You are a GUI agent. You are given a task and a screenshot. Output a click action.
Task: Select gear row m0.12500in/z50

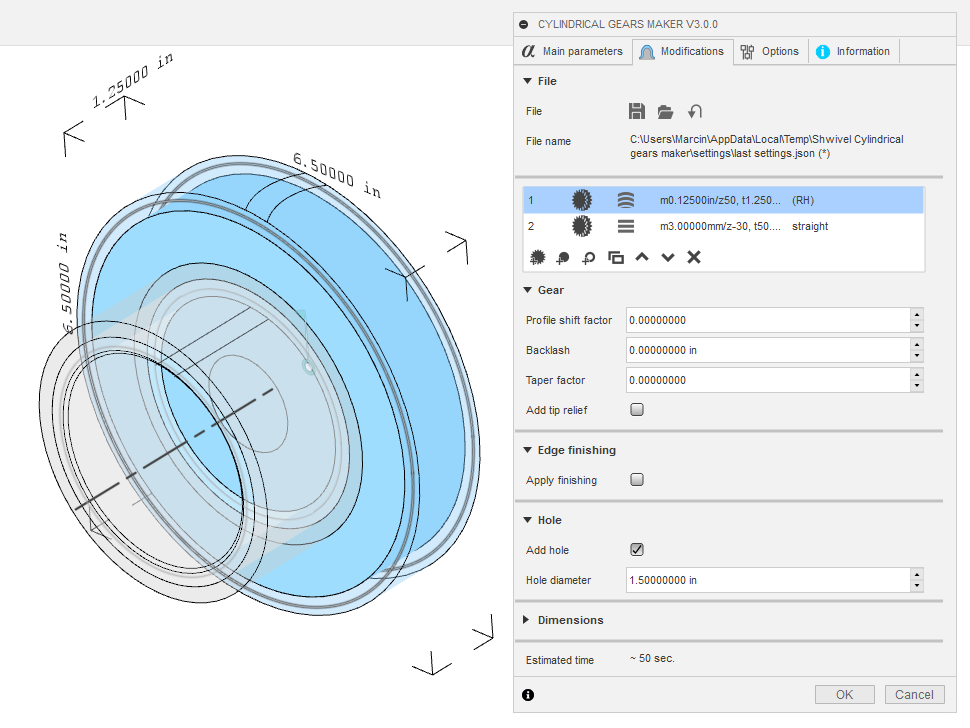point(723,200)
